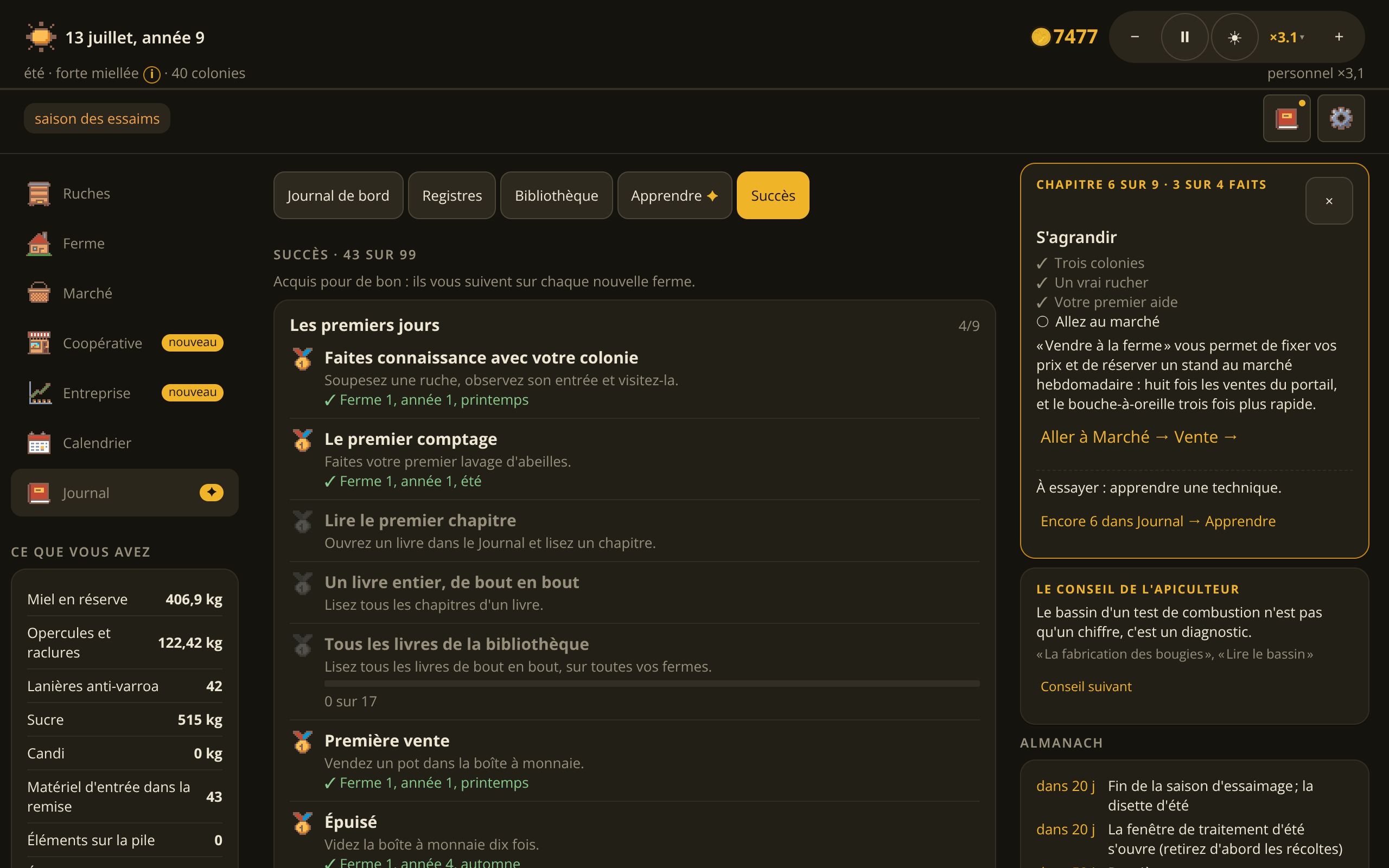1389x868 pixels.
Task: Follow Encore 6 dans Journal → Apprendre link
Action: (1158, 521)
